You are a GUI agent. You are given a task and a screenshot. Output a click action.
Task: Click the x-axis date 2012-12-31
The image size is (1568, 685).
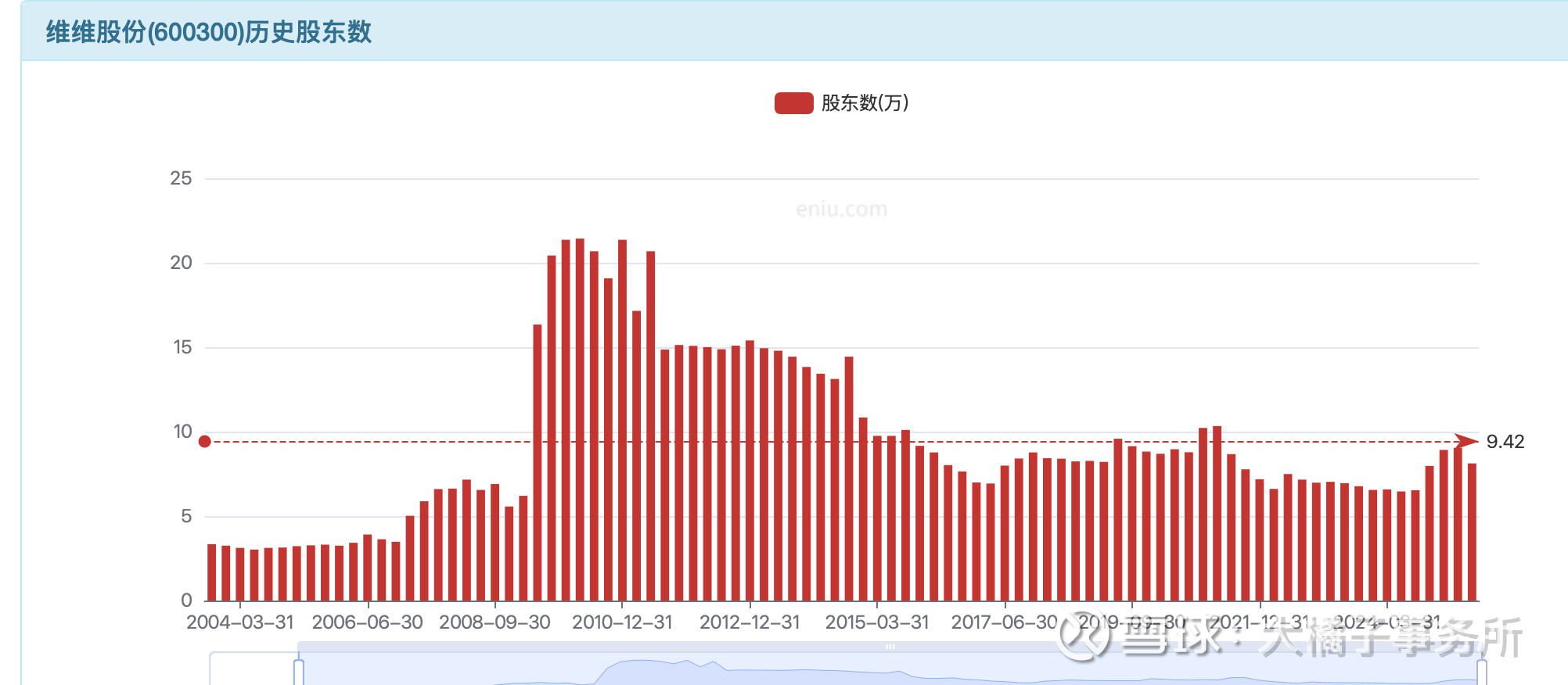point(750,622)
